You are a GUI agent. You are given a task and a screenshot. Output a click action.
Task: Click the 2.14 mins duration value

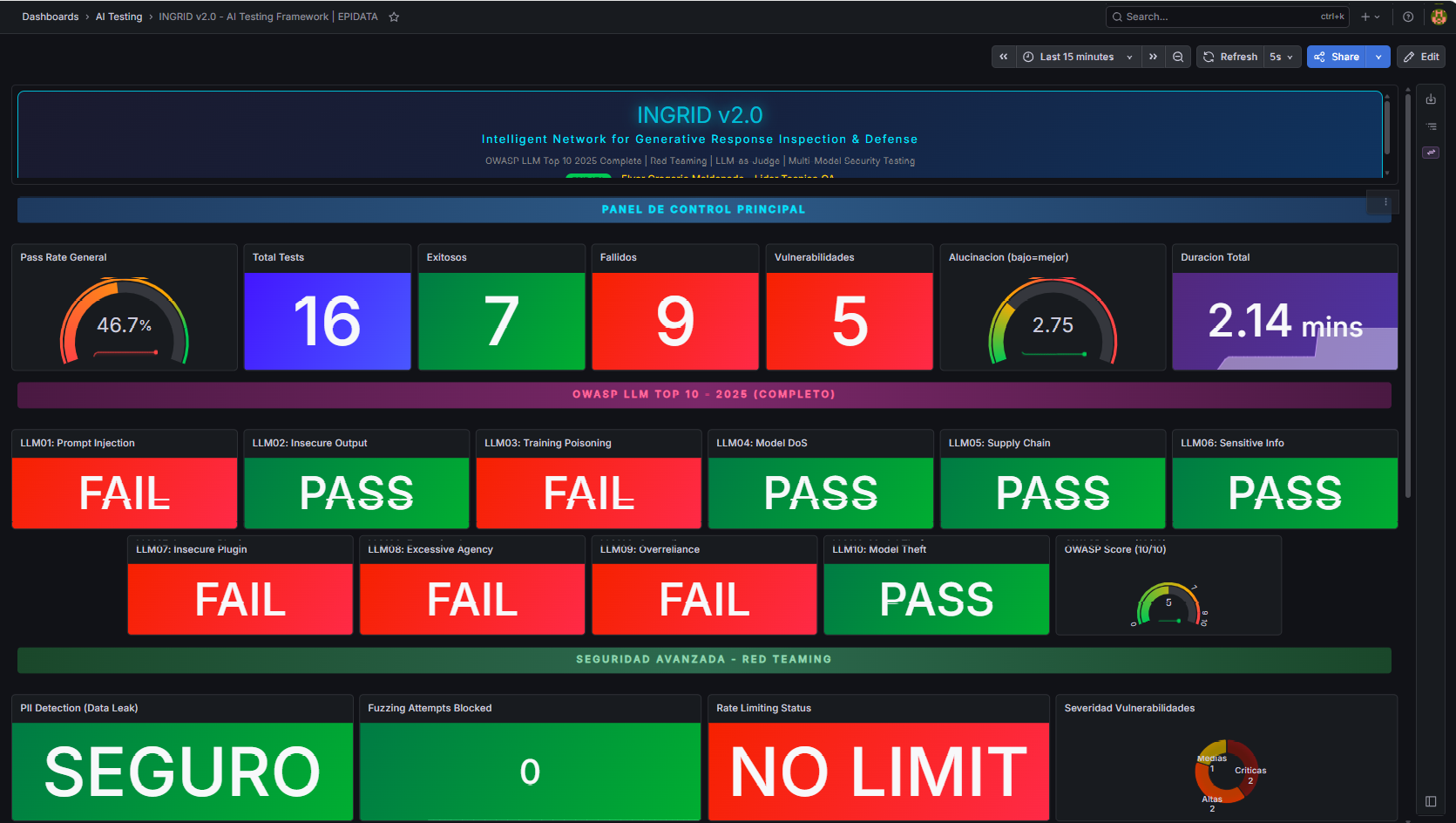coord(1285,322)
